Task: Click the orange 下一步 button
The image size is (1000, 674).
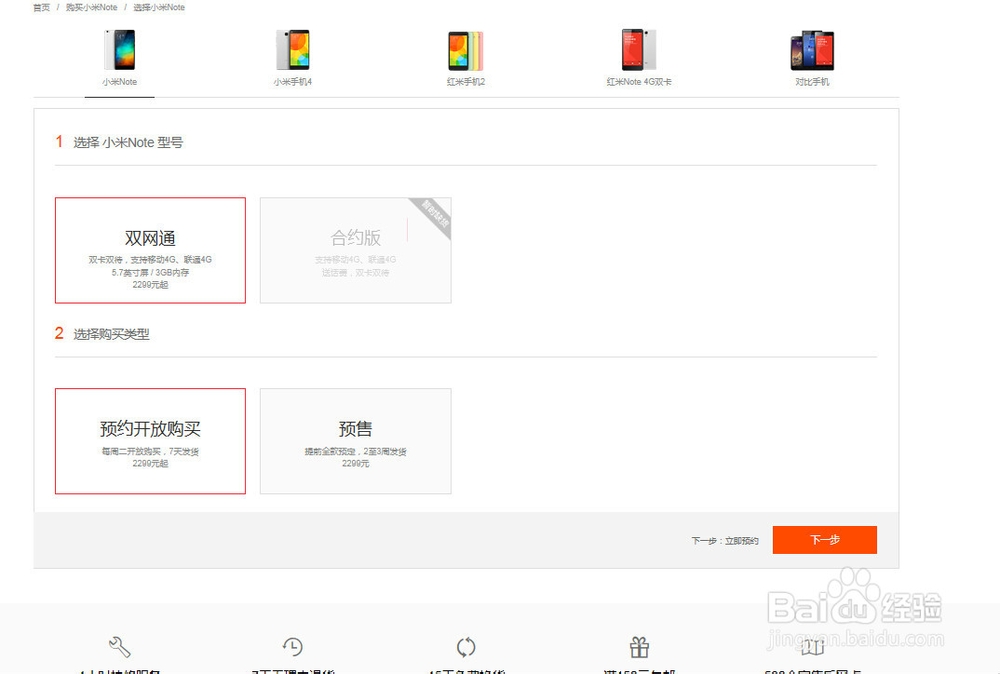Action: click(x=825, y=540)
